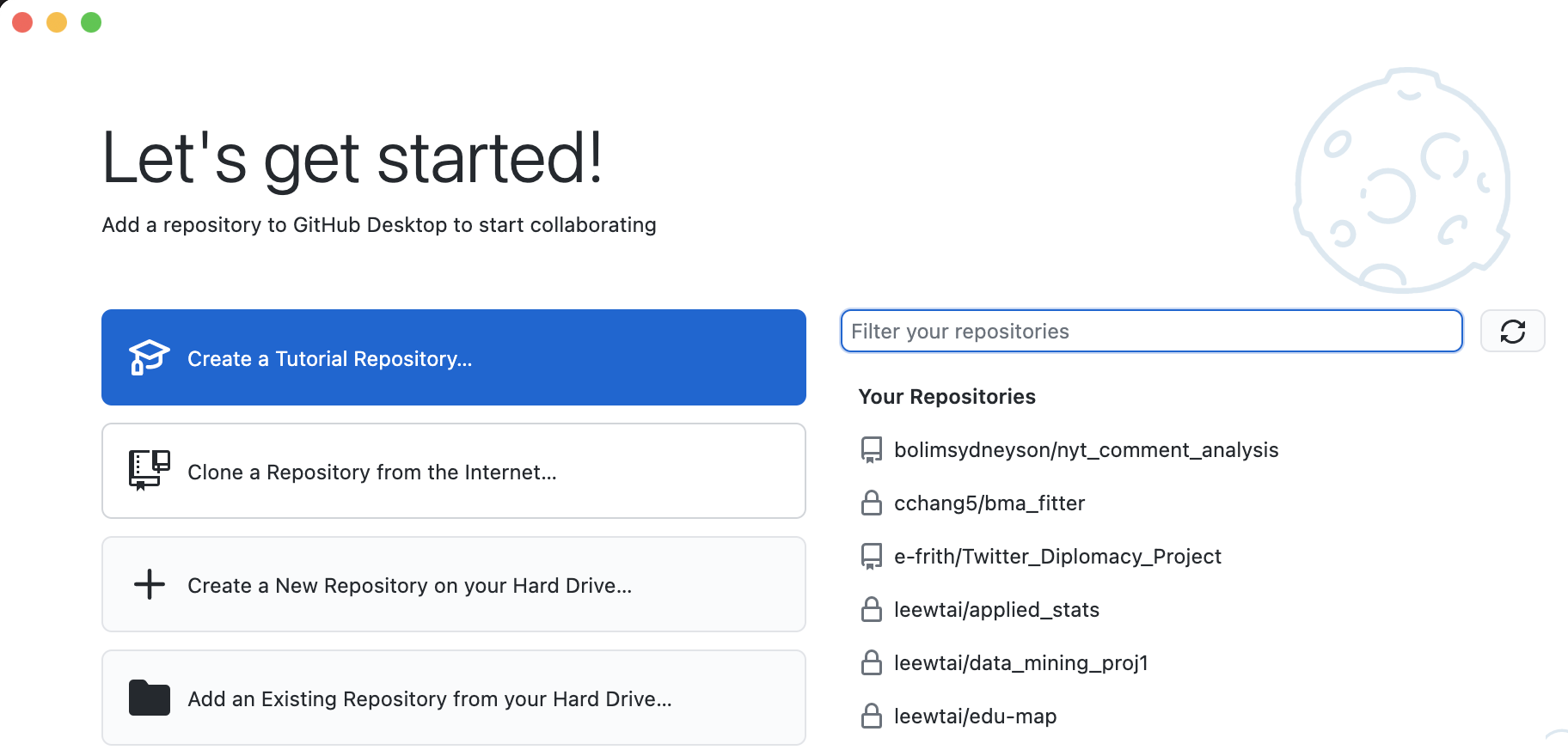Create a New Repository on your Hard Drive

coord(454,584)
